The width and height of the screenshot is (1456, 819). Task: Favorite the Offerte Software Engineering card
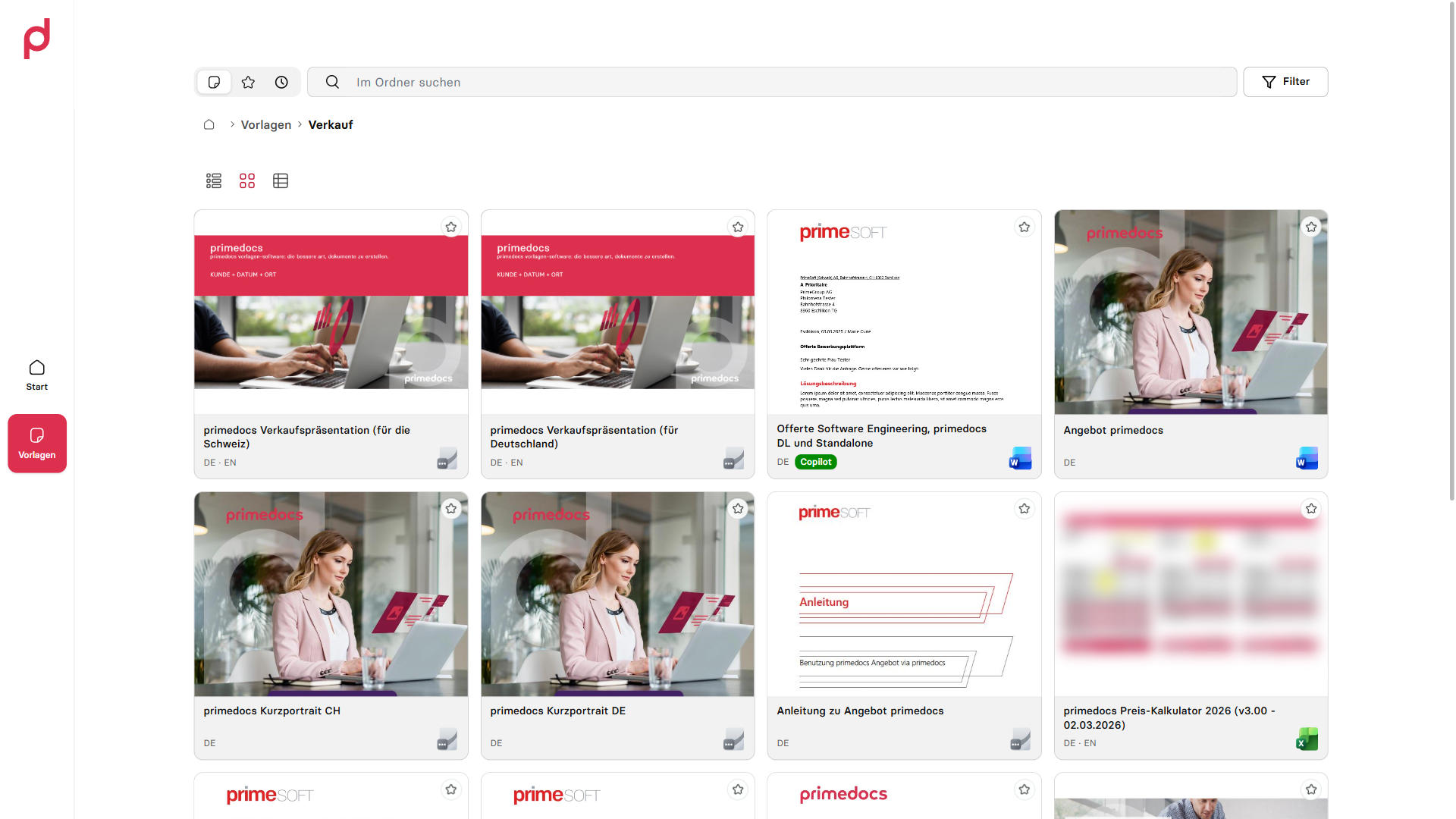(x=1025, y=227)
